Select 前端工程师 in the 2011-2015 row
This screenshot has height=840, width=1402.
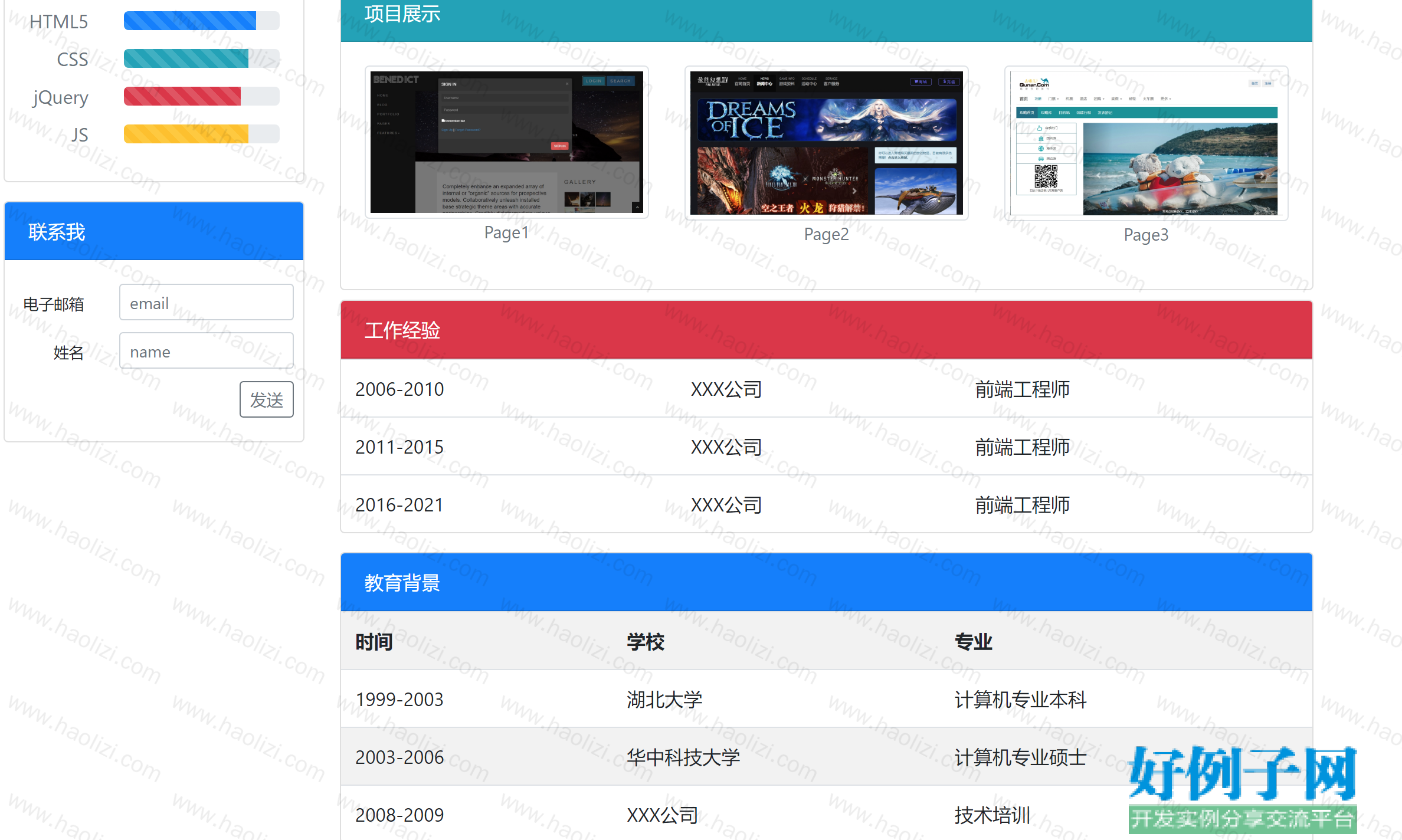click(x=1023, y=447)
